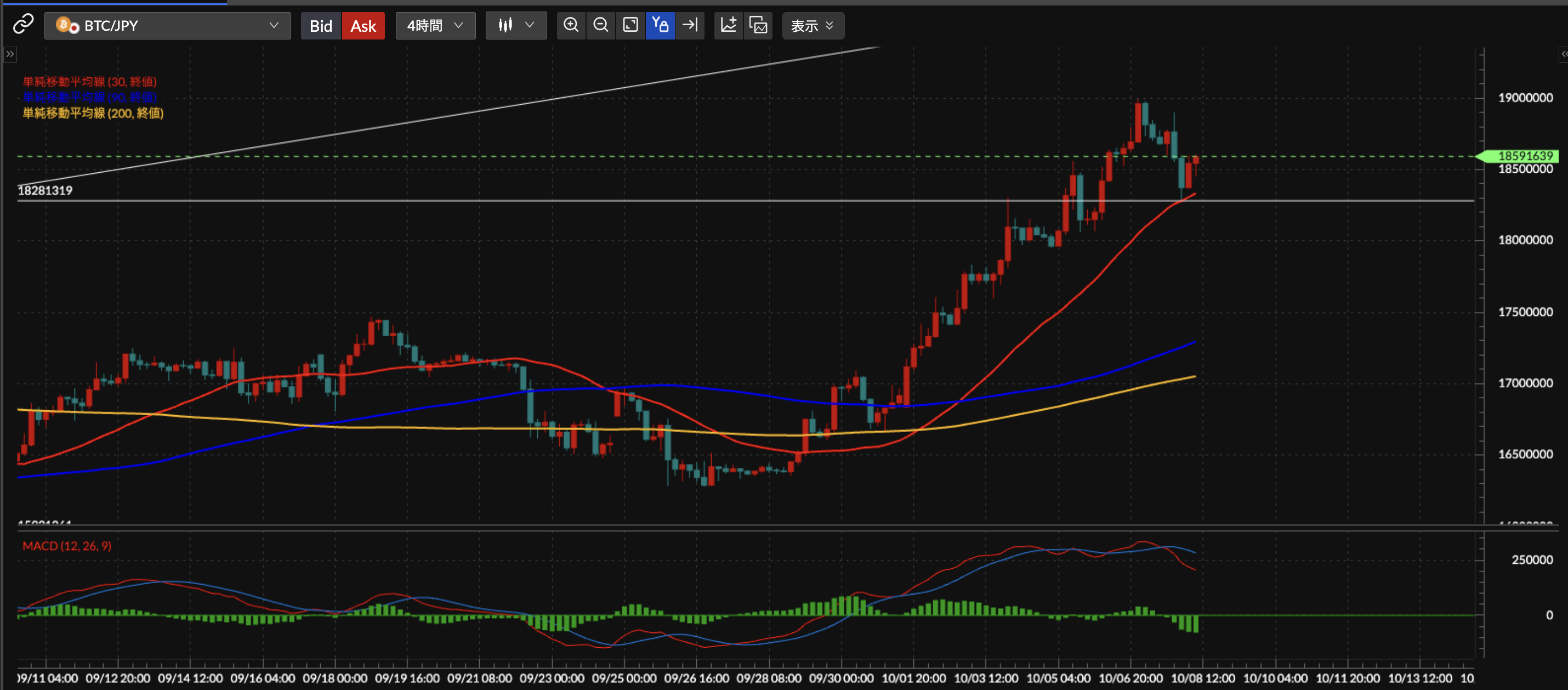Screen dimensions: 1568x690
Task: Zoom in the chart with magnifier plus
Action: click(571, 25)
